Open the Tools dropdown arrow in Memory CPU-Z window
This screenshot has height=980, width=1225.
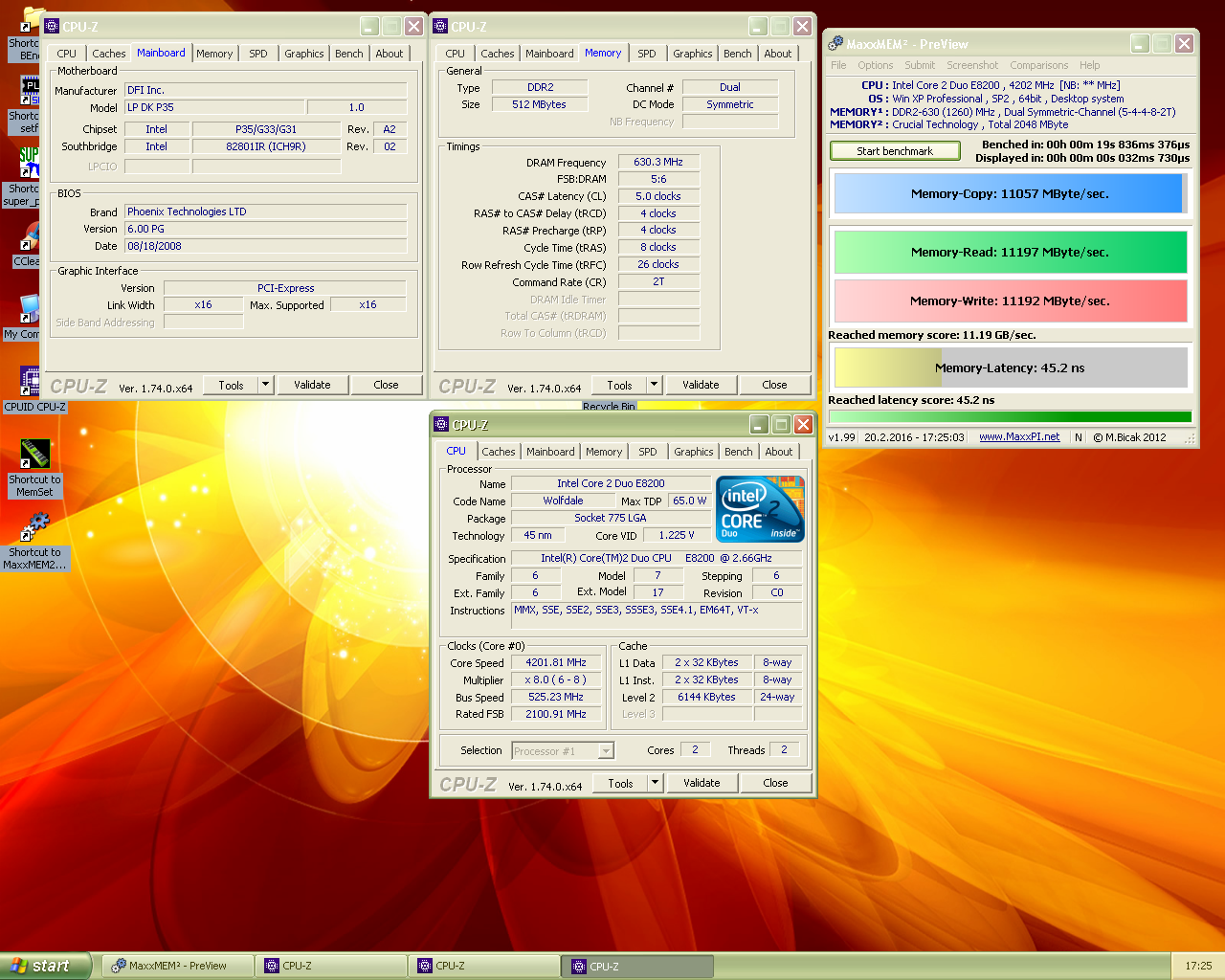pos(655,385)
